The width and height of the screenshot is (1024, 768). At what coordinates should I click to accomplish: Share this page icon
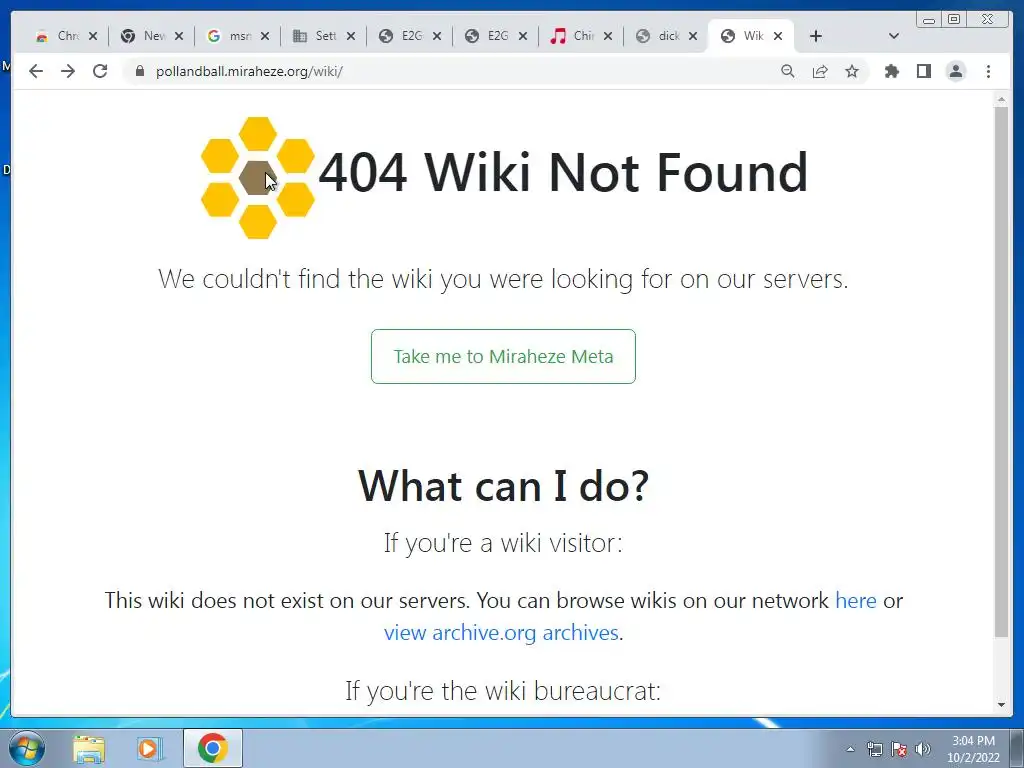point(820,71)
